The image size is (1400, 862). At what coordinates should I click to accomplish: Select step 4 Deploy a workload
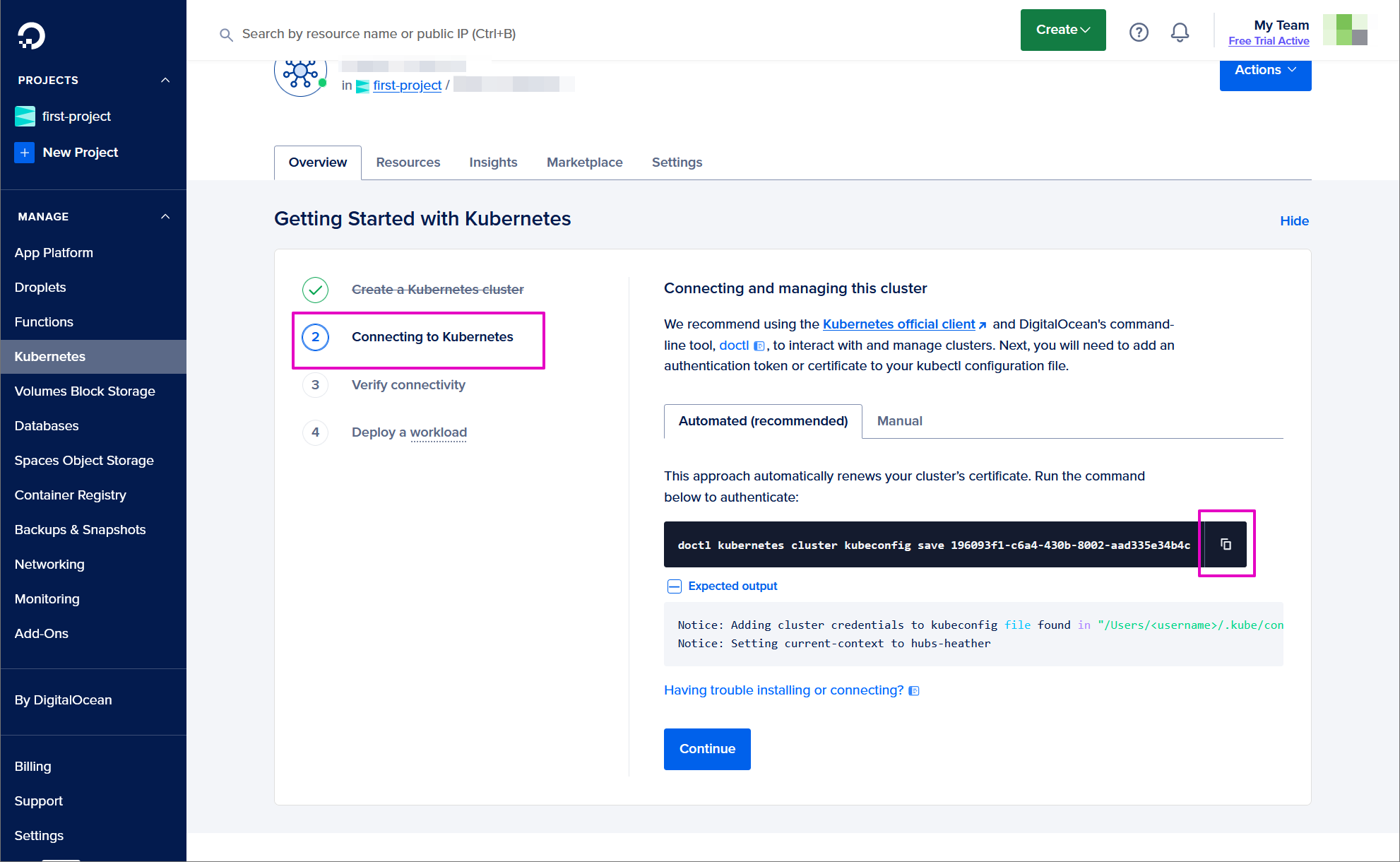(409, 432)
